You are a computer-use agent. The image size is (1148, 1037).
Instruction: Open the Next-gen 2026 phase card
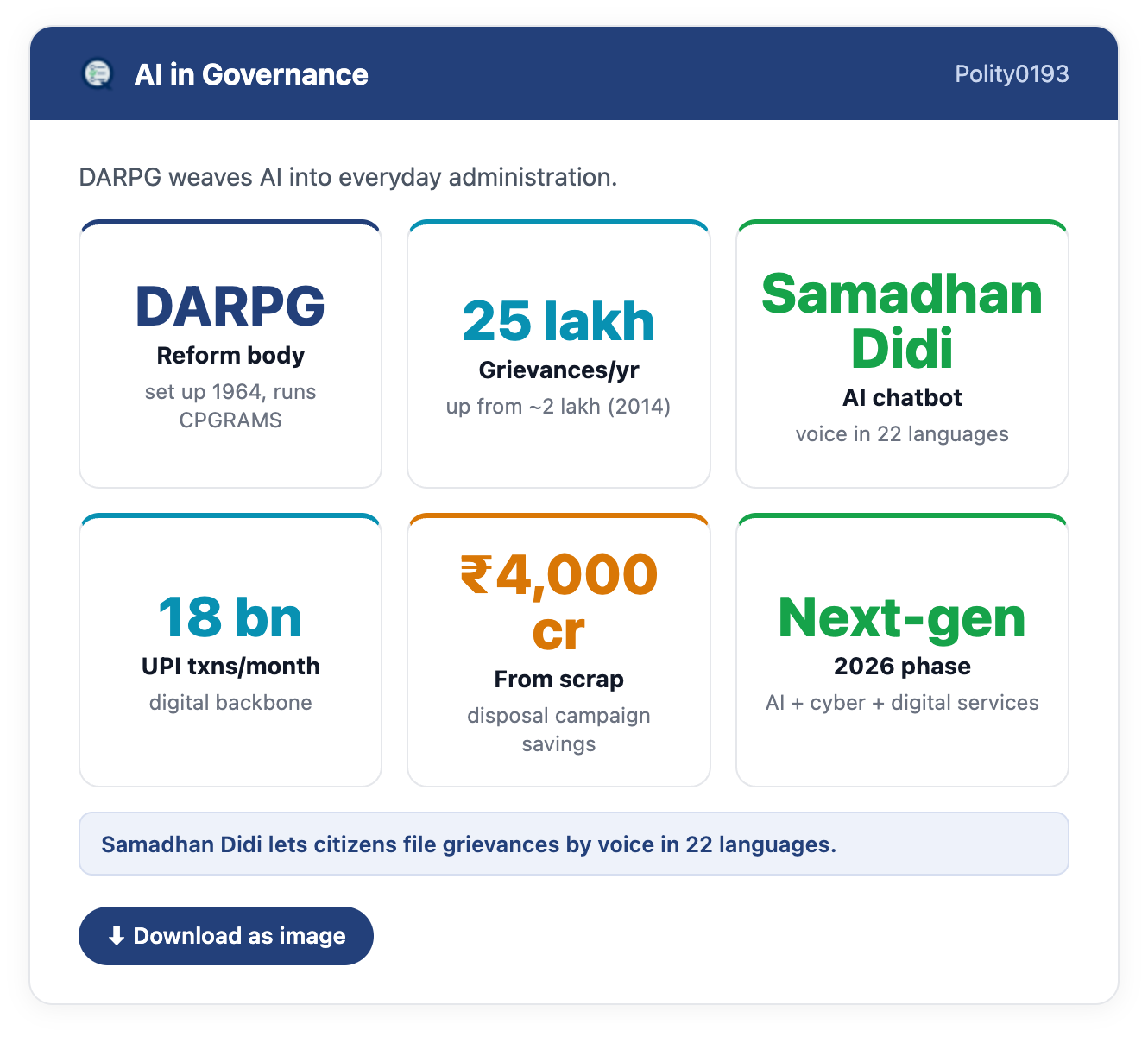(902, 650)
